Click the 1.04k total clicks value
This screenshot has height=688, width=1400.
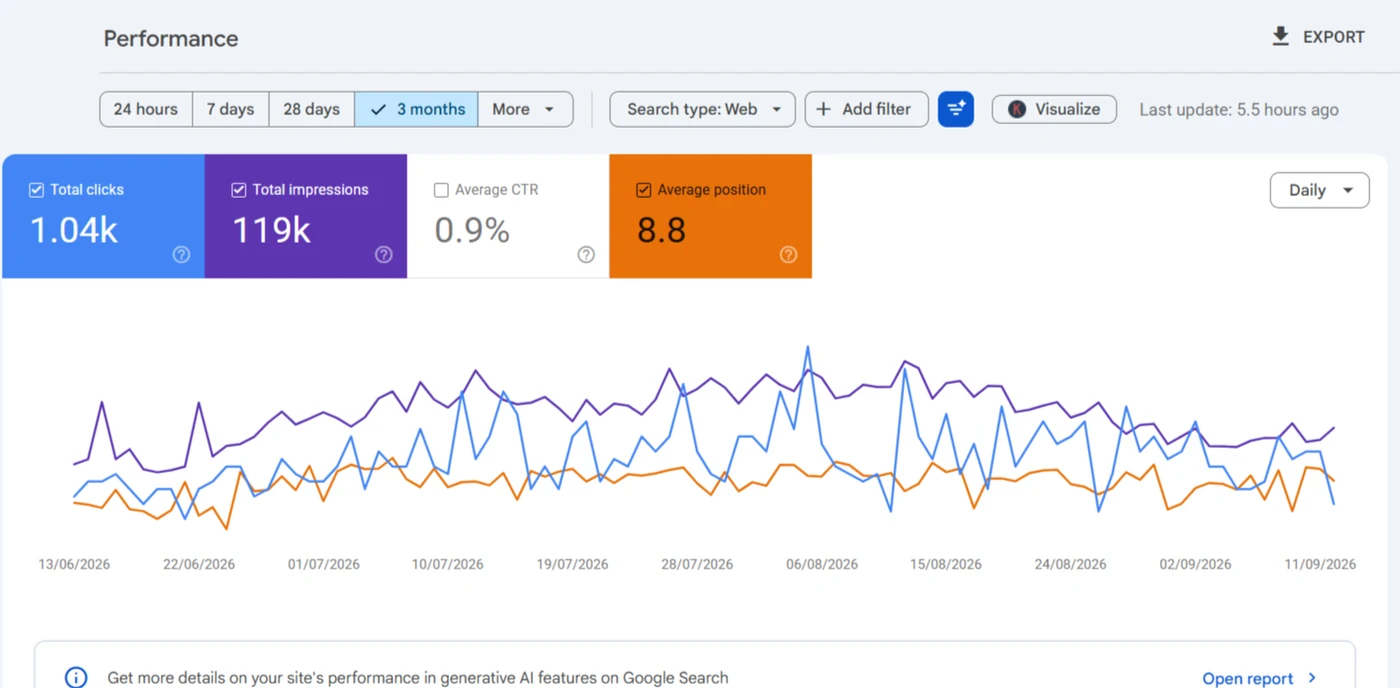[x=74, y=230]
